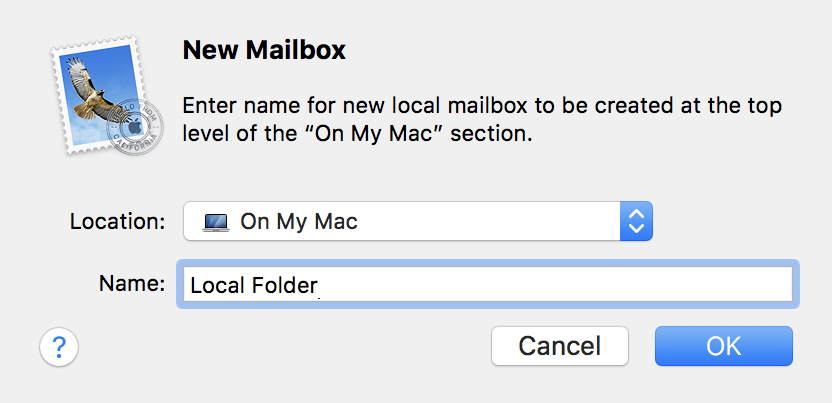Click the "Local Folder" text in Name field

click(252, 285)
